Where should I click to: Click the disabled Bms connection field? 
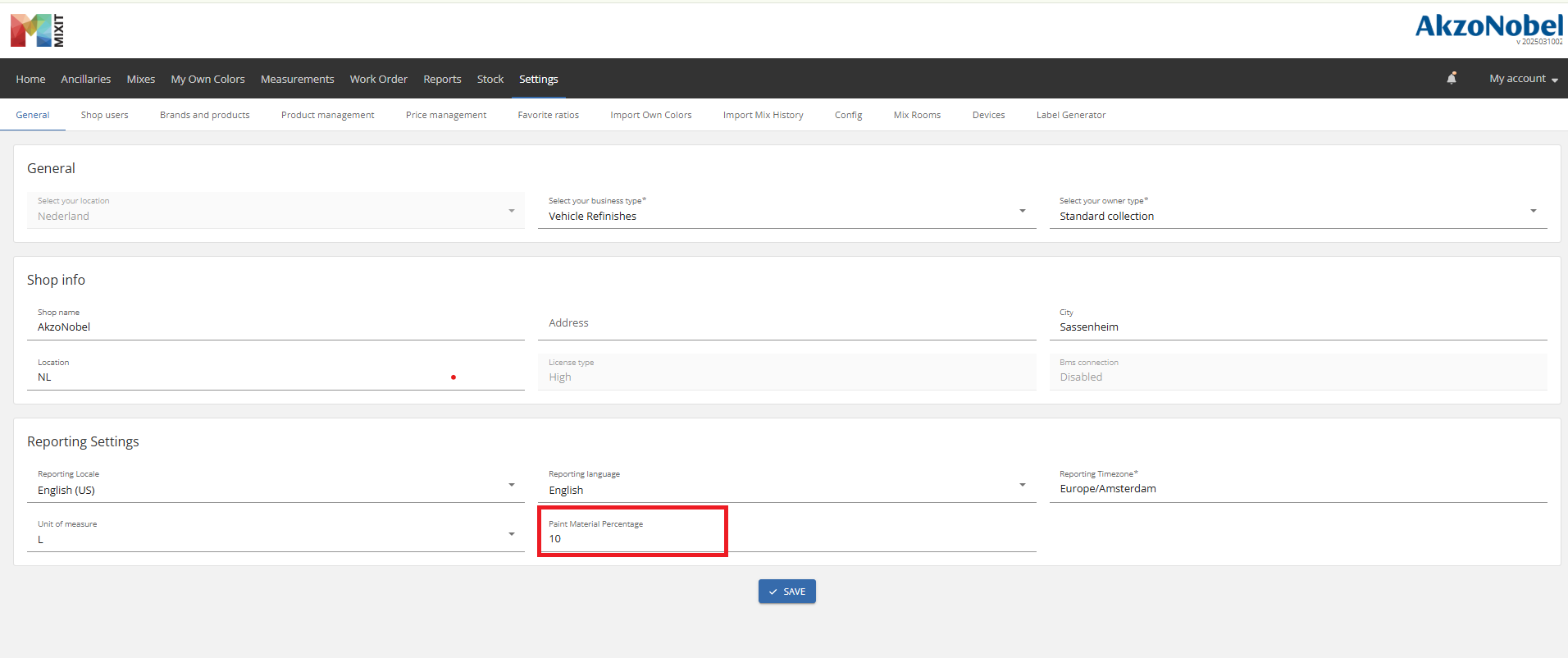point(1298,372)
